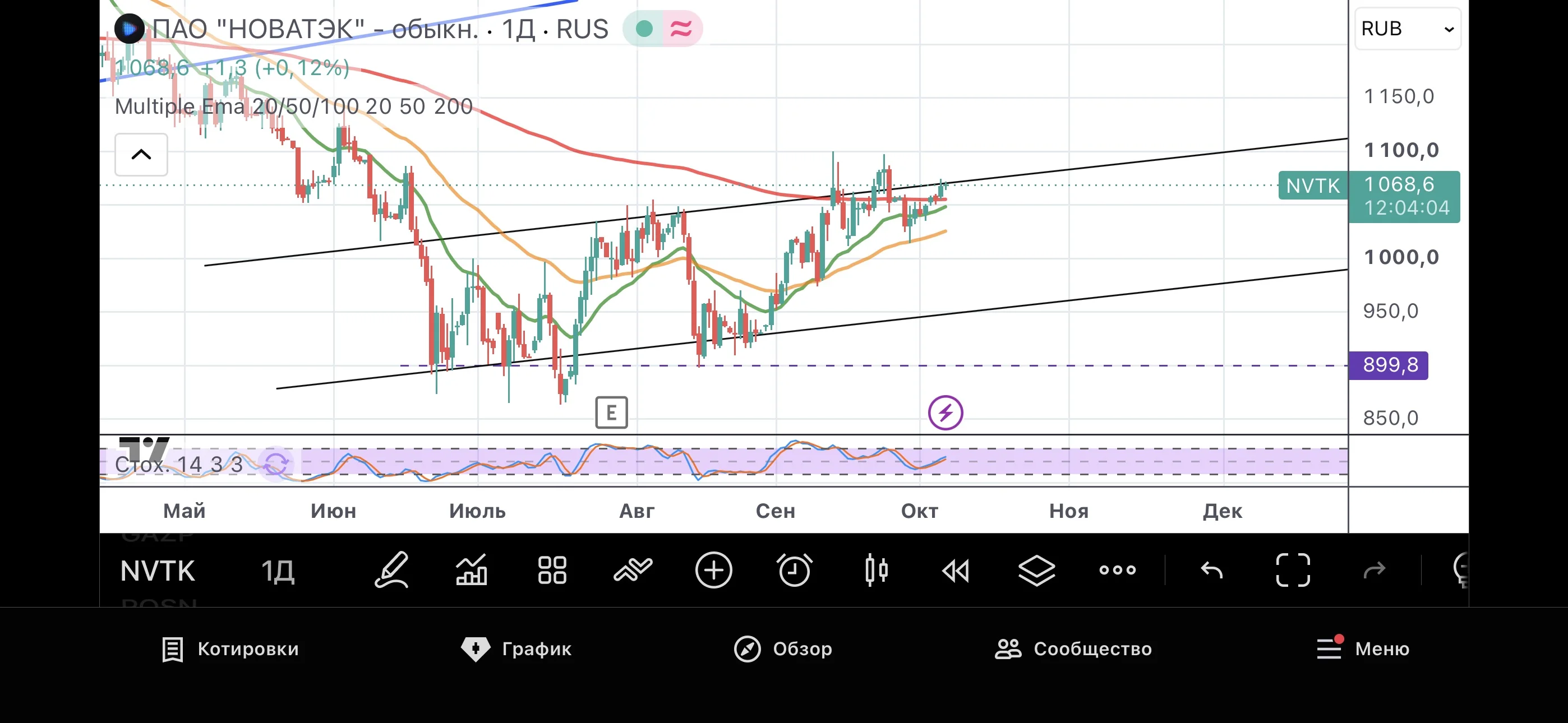Open the Меню tab

(x=1363, y=649)
